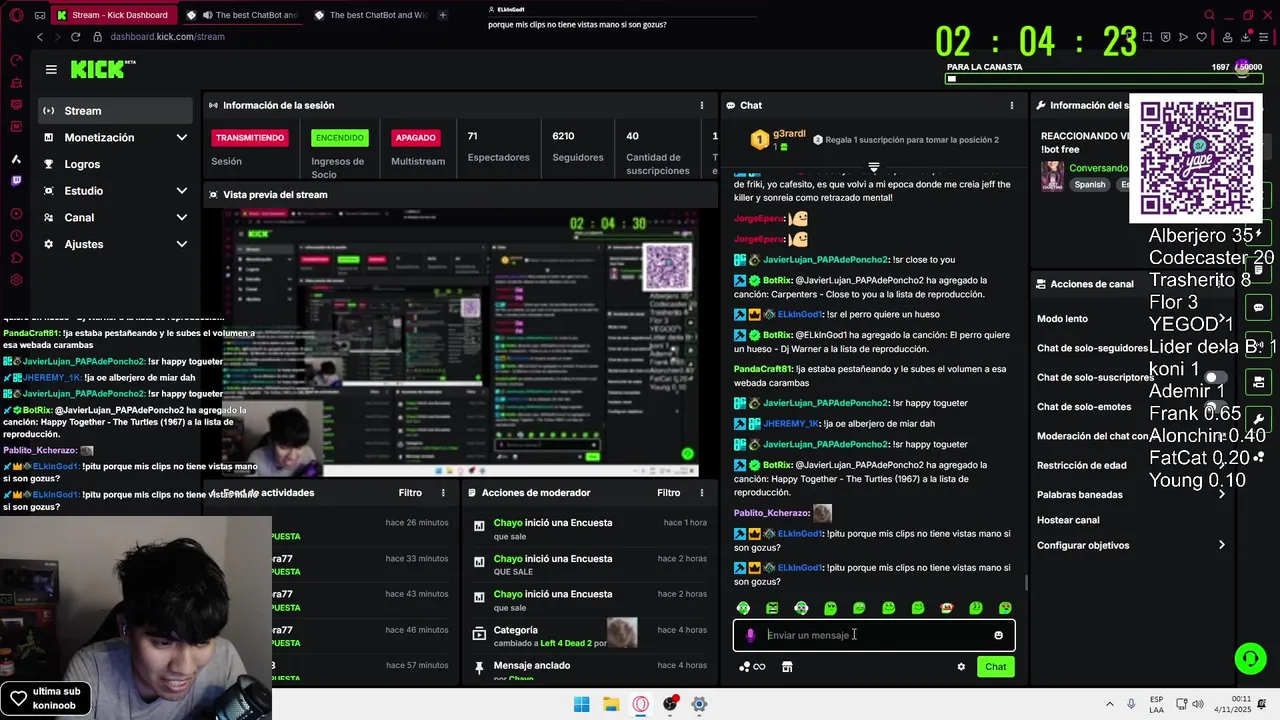The image size is (1280, 720).
Task: Go back with browser back arrow
Action: click(40, 37)
